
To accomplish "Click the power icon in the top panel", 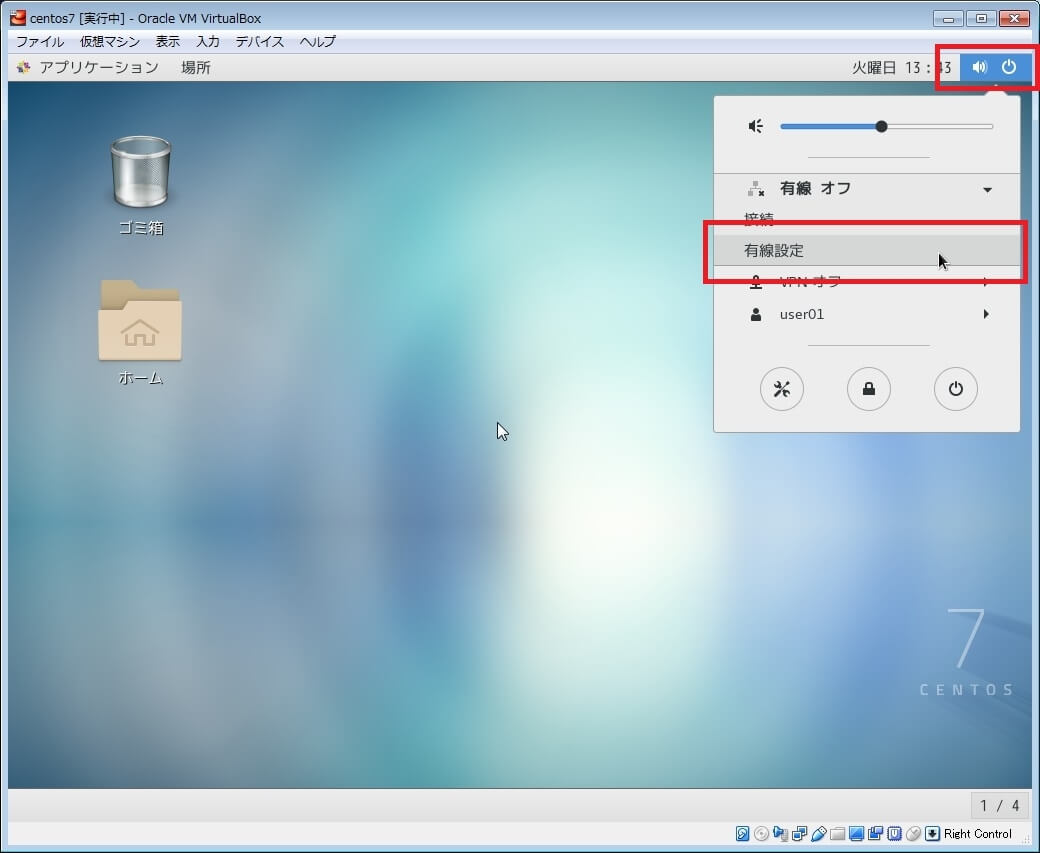I will [x=1009, y=67].
